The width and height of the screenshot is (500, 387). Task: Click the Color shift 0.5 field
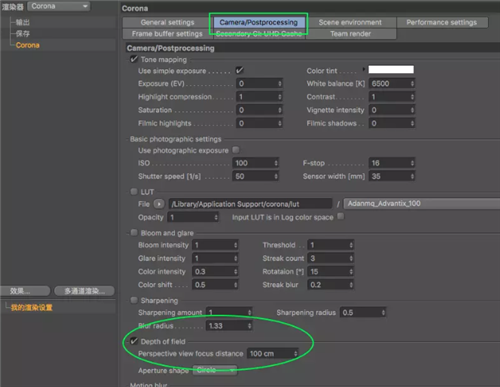click(215, 285)
